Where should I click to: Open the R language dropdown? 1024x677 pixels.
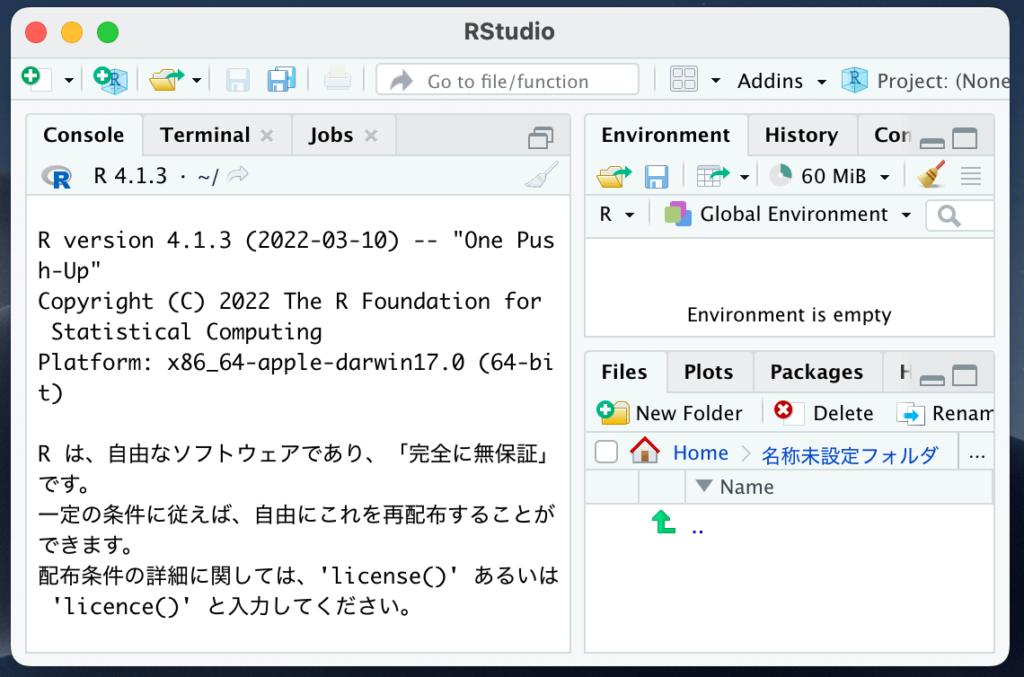pos(616,214)
